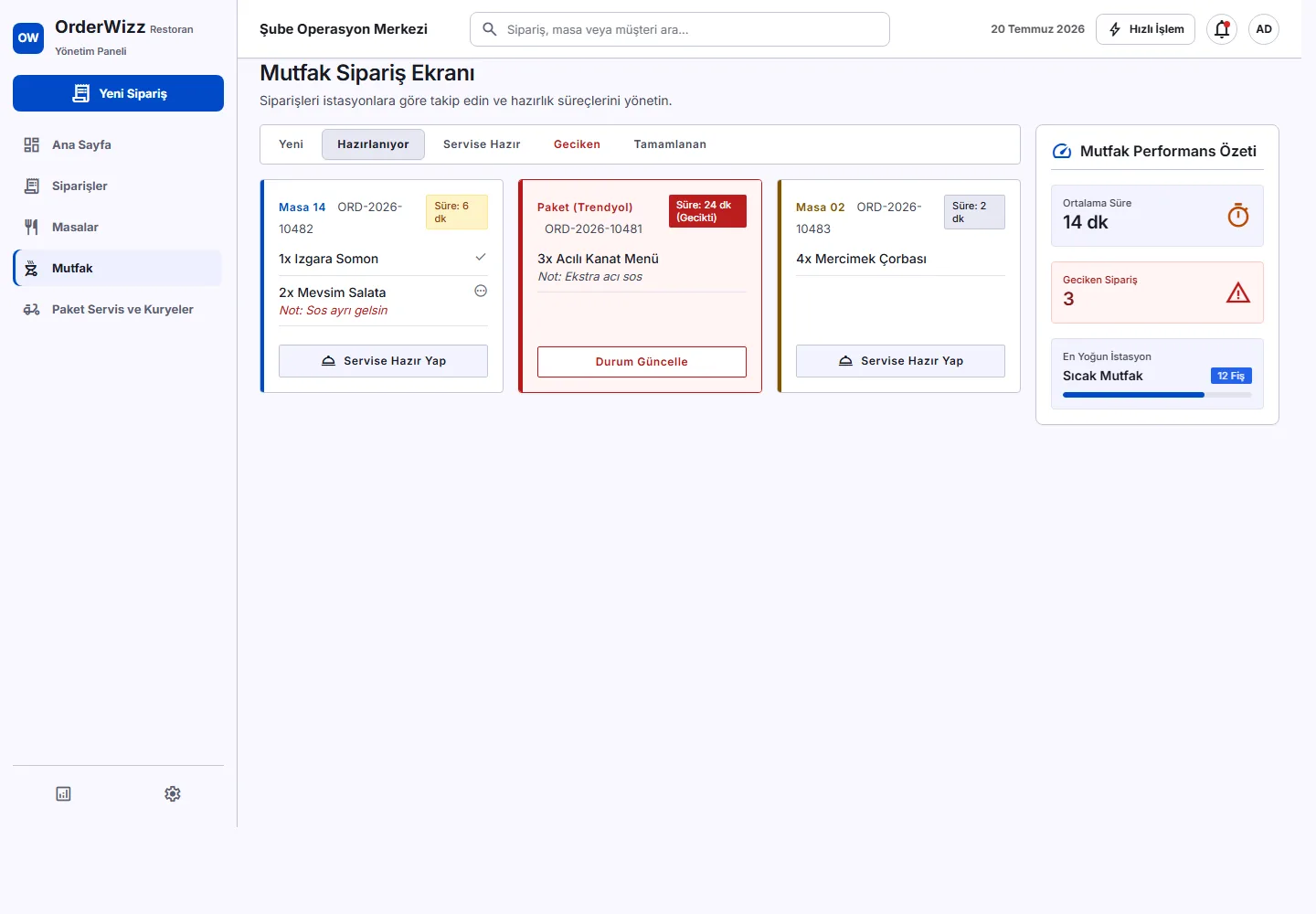Click the 3x Acılı Kanat Menü item
The image size is (1316, 914).
(x=598, y=259)
